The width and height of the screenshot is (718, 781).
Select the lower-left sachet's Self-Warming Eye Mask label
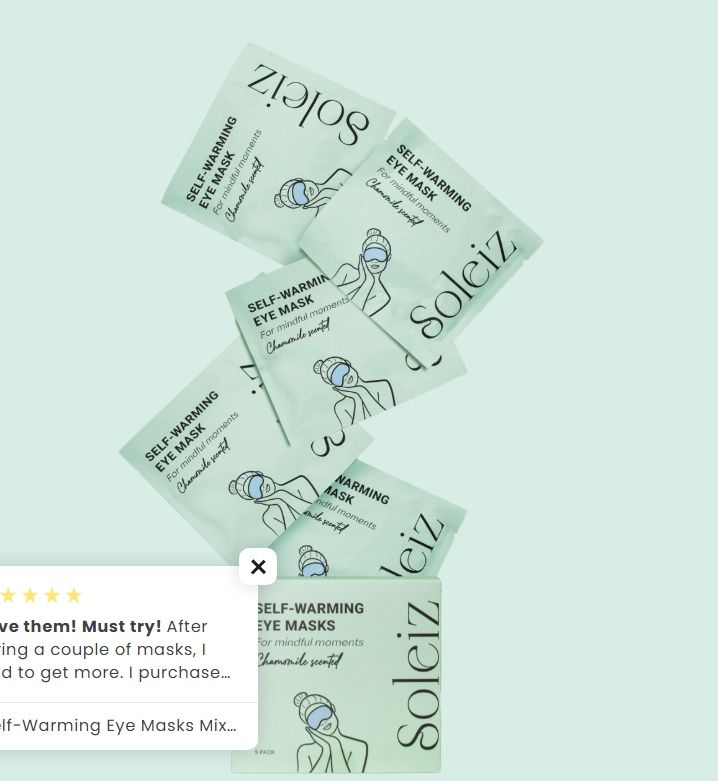(x=182, y=431)
